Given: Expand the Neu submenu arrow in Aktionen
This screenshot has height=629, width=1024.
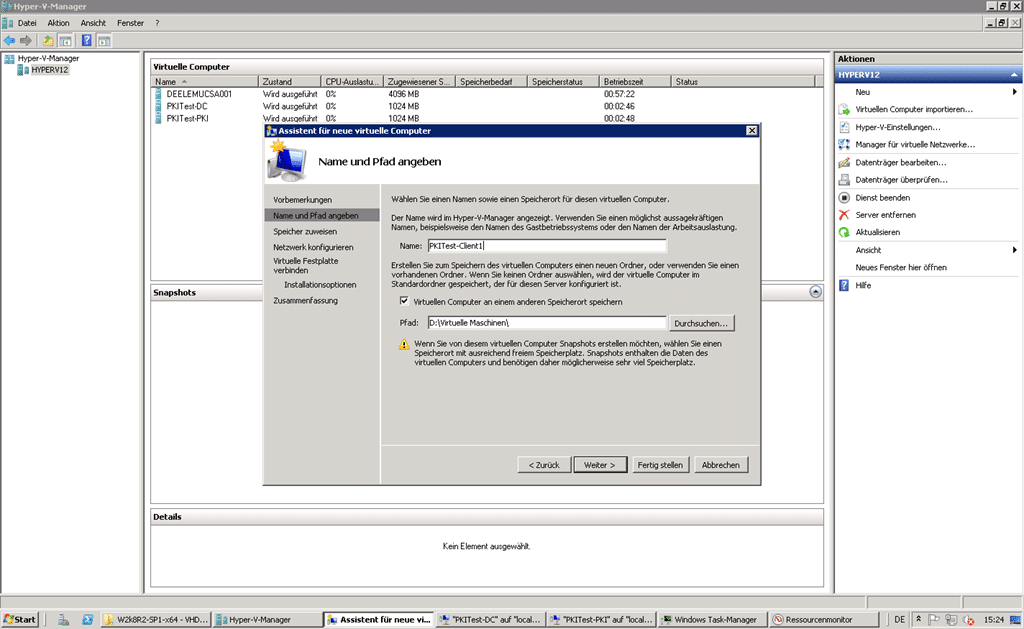Looking at the screenshot, I should (x=1014, y=92).
